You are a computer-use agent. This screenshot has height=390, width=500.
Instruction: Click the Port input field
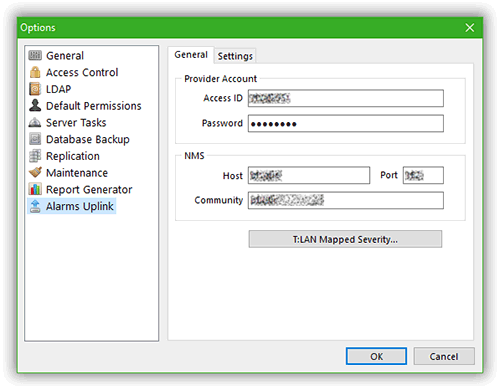coord(423,175)
